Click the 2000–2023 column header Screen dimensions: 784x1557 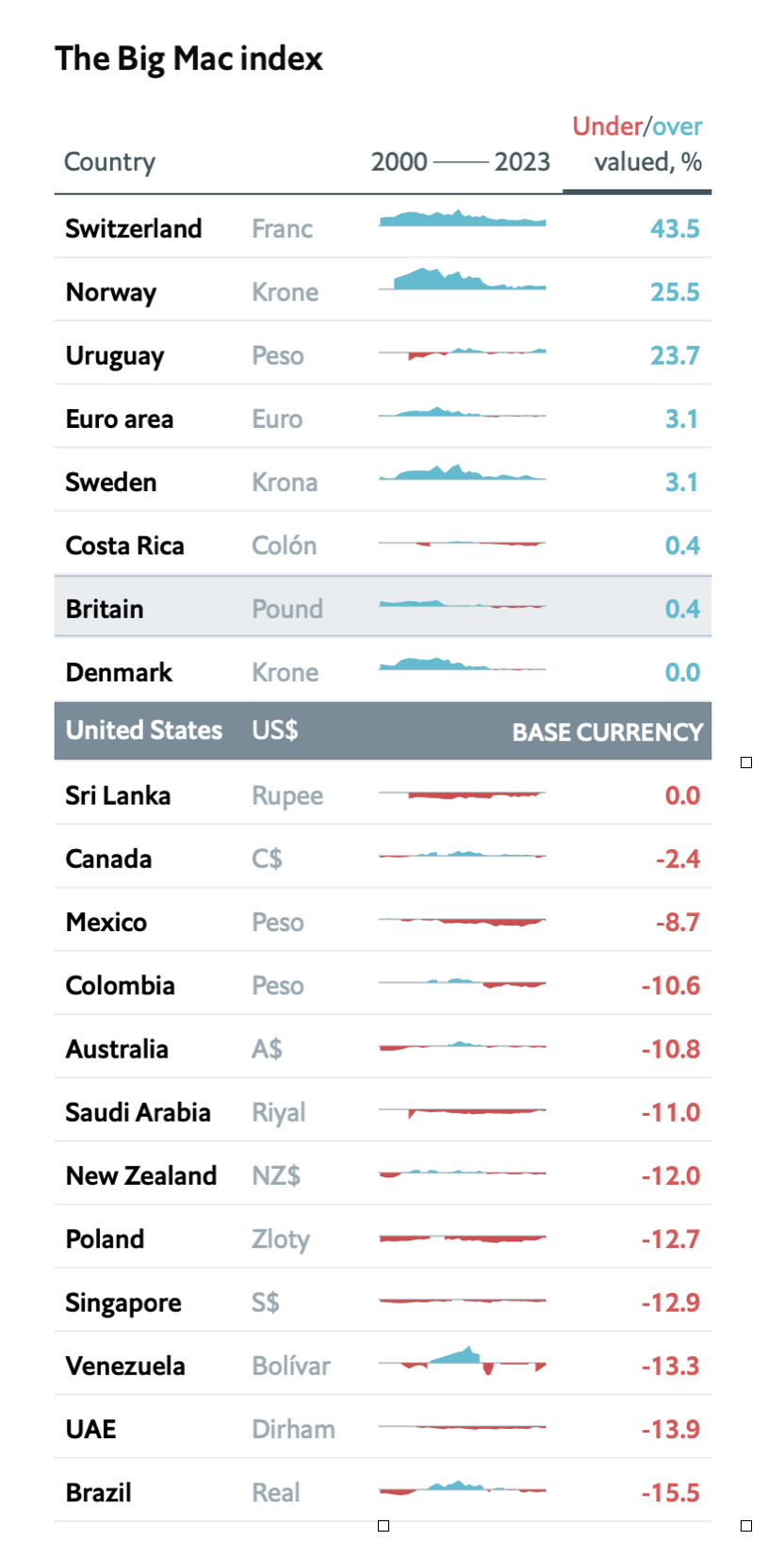point(460,162)
